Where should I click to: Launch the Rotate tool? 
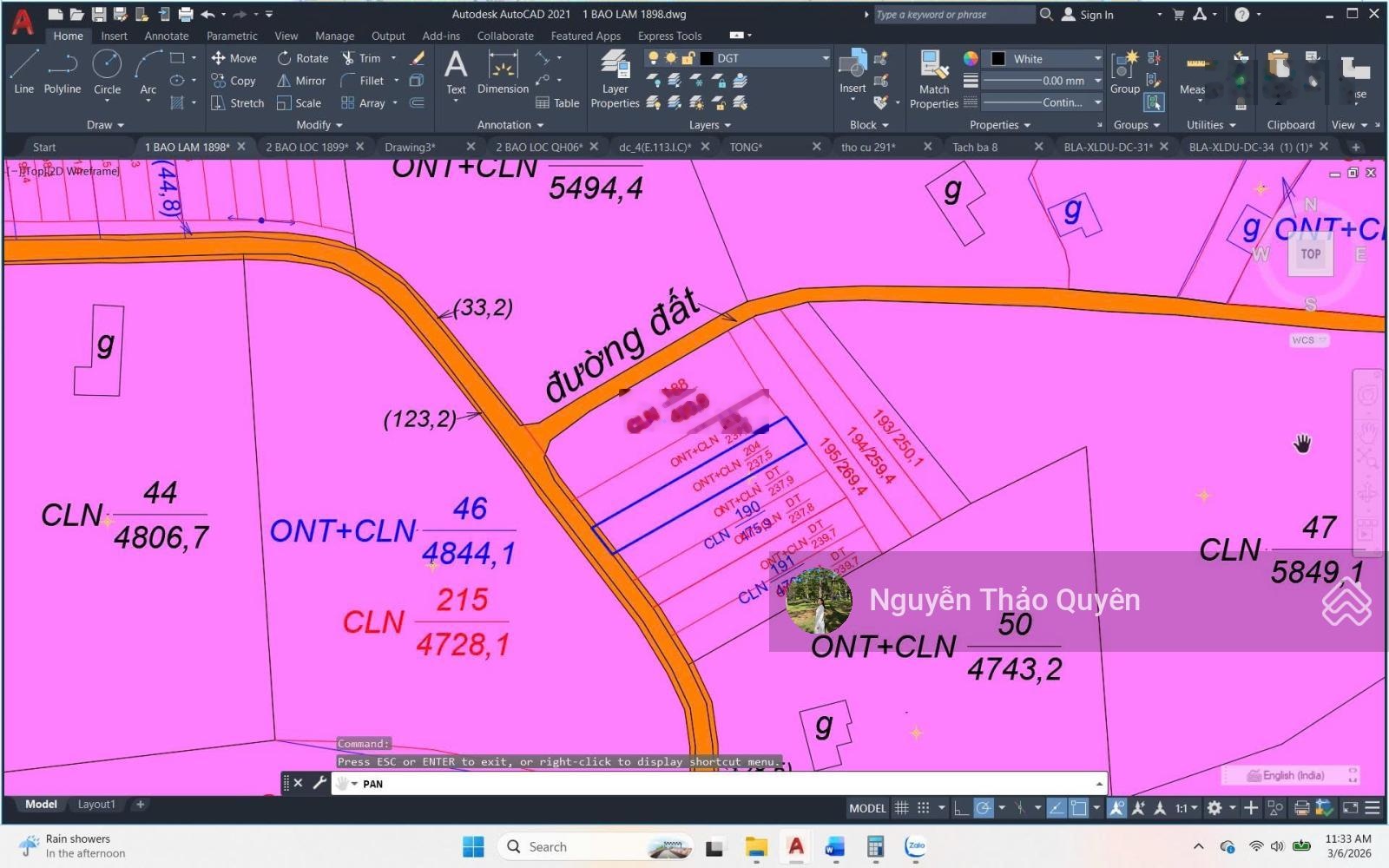(302, 58)
